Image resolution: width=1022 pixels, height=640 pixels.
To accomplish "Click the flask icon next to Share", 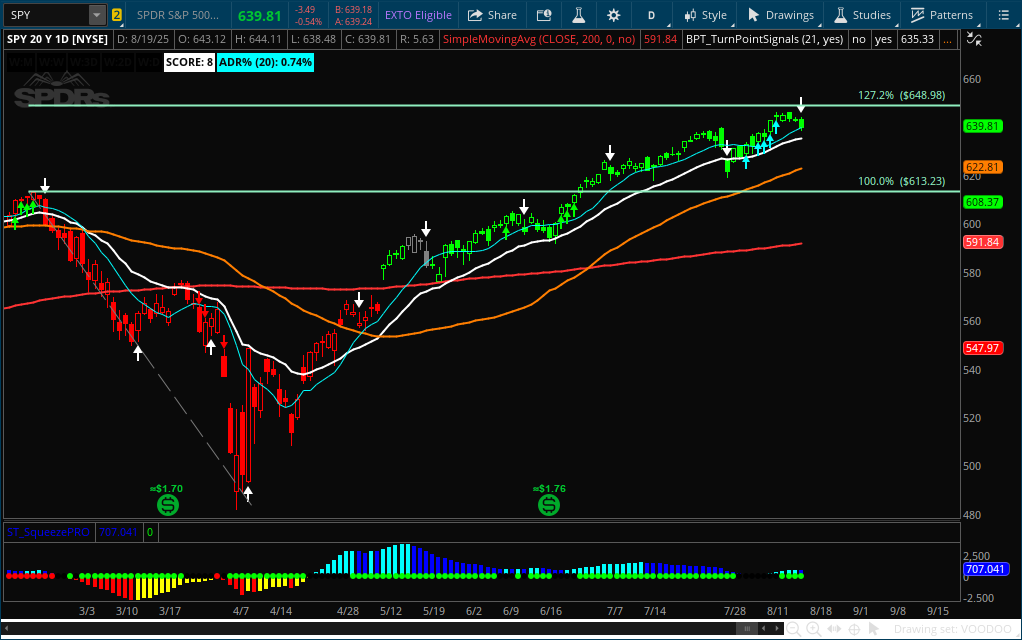I will [x=578, y=15].
